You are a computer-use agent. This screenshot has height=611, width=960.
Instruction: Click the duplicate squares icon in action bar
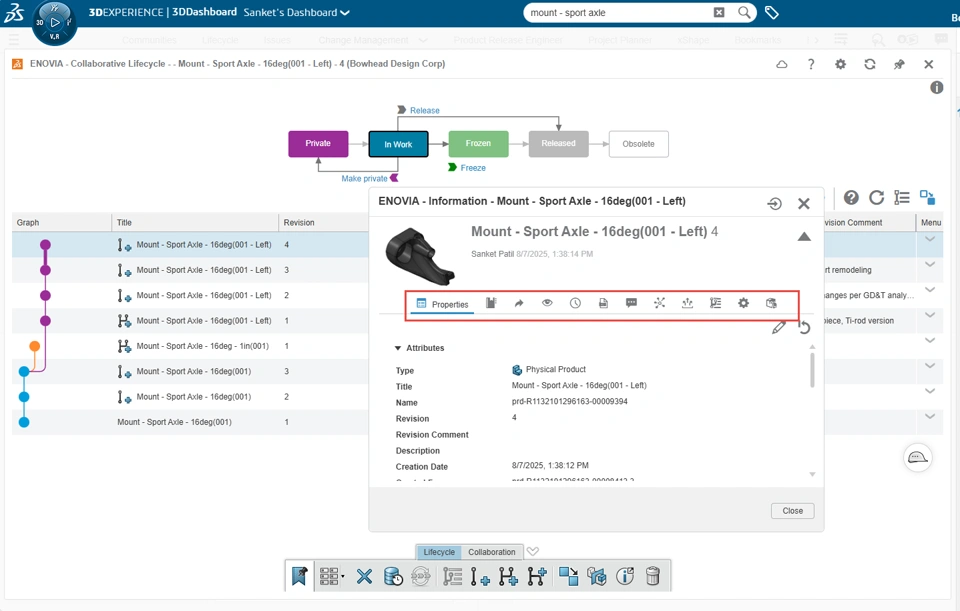pos(568,576)
